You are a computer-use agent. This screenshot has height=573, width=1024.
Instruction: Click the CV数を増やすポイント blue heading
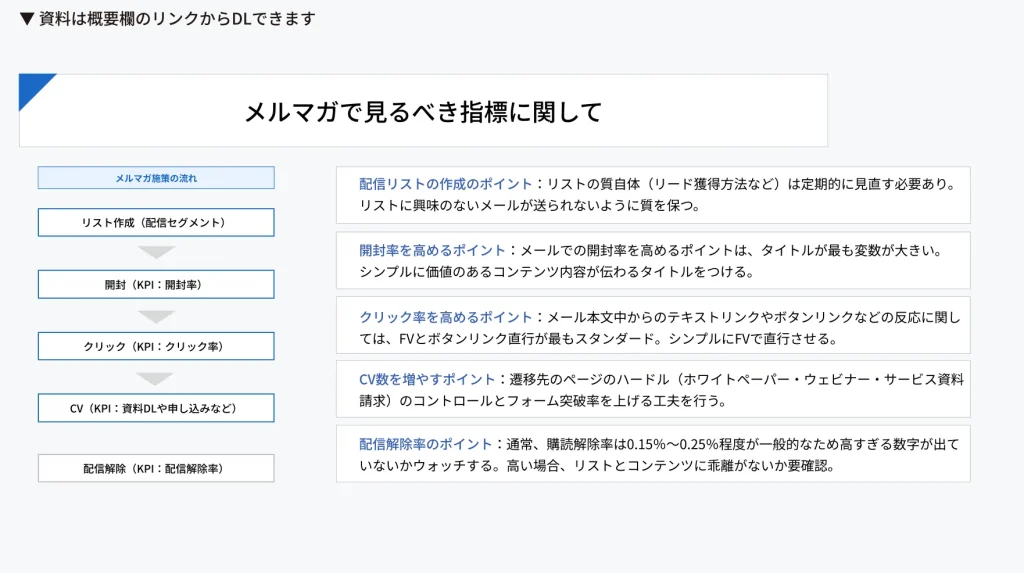coord(427,379)
